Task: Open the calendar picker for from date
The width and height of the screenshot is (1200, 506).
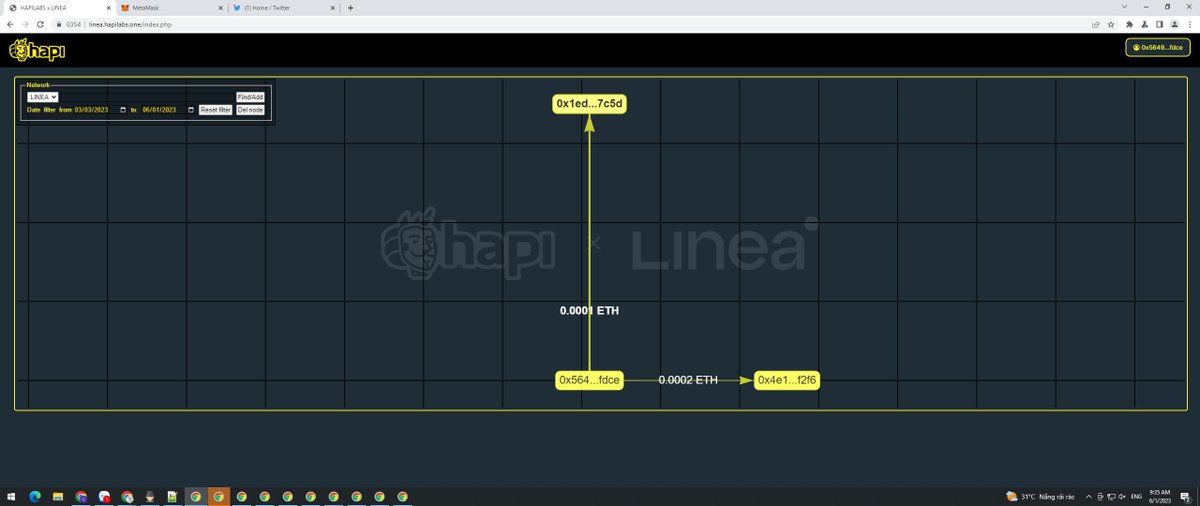Action: pos(123,110)
